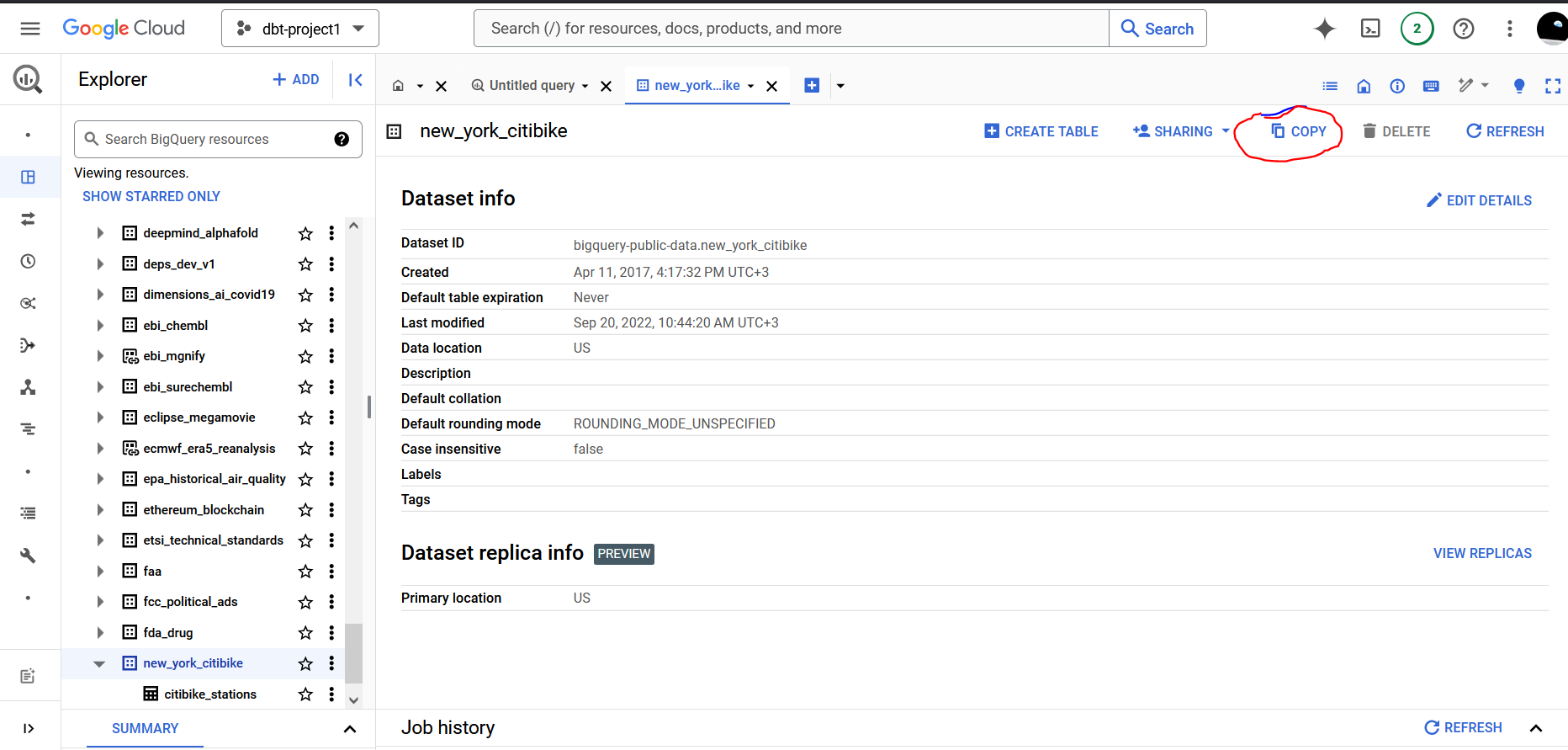
Task: Star the deps_dev_v1 dataset
Action: pyautogui.click(x=305, y=264)
